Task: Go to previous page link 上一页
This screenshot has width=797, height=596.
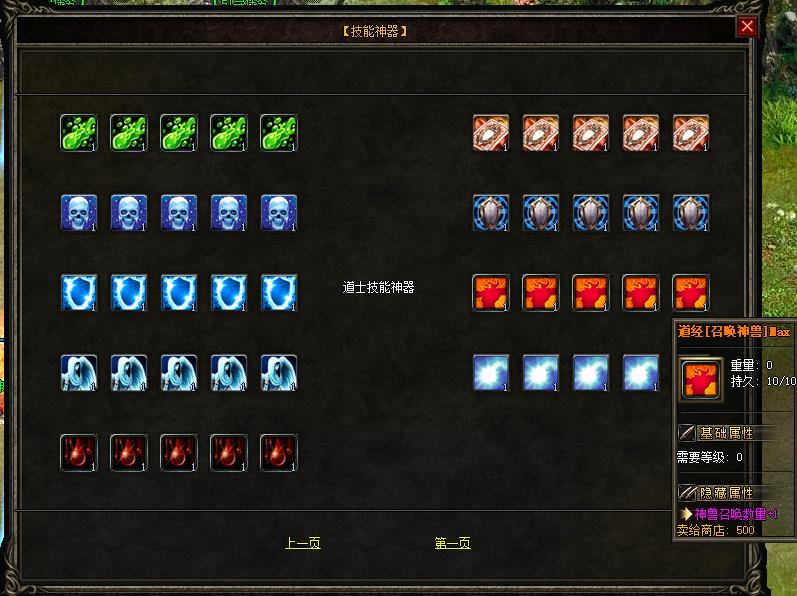Action: coord(303,543)
